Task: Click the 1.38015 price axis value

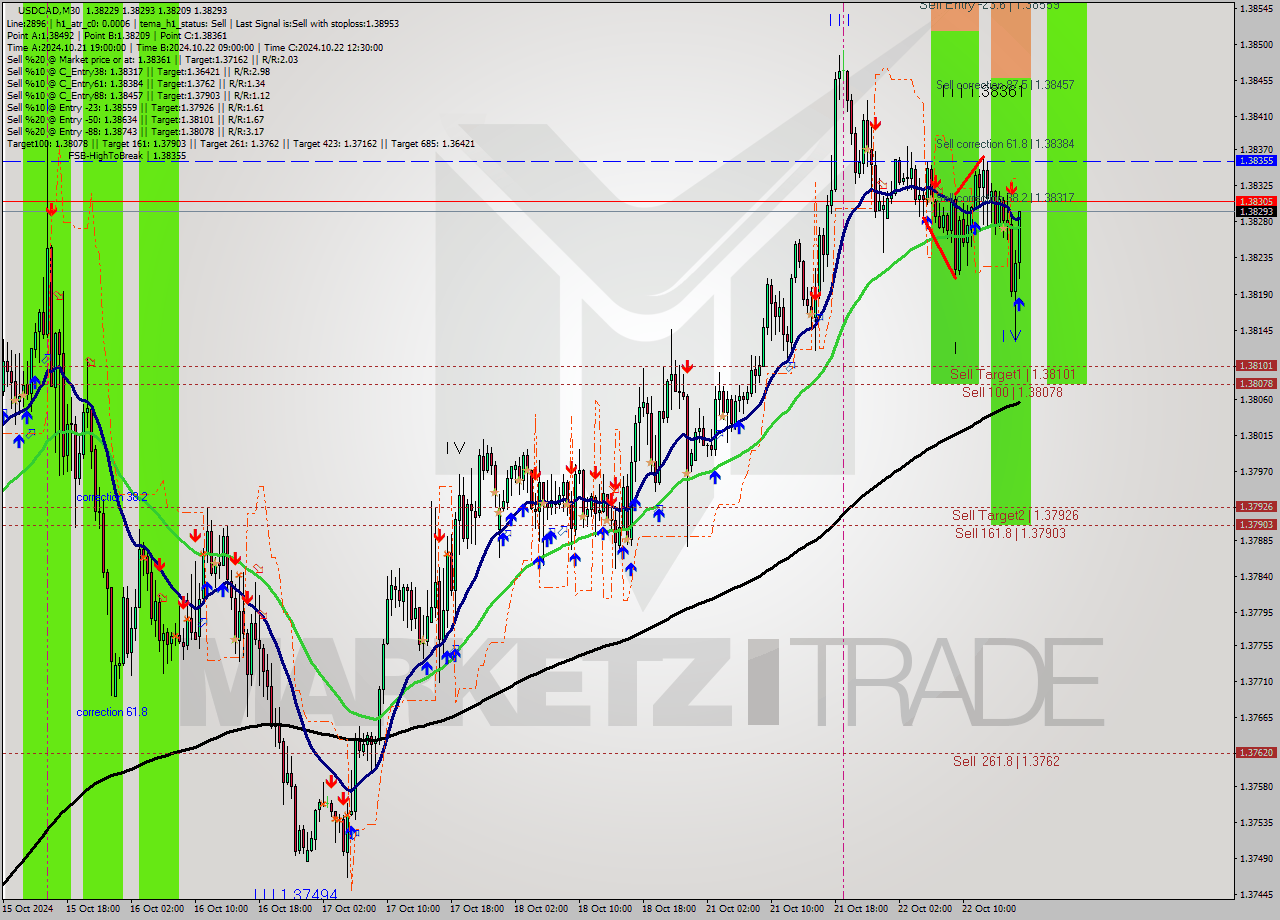Action: [1256, 436]
